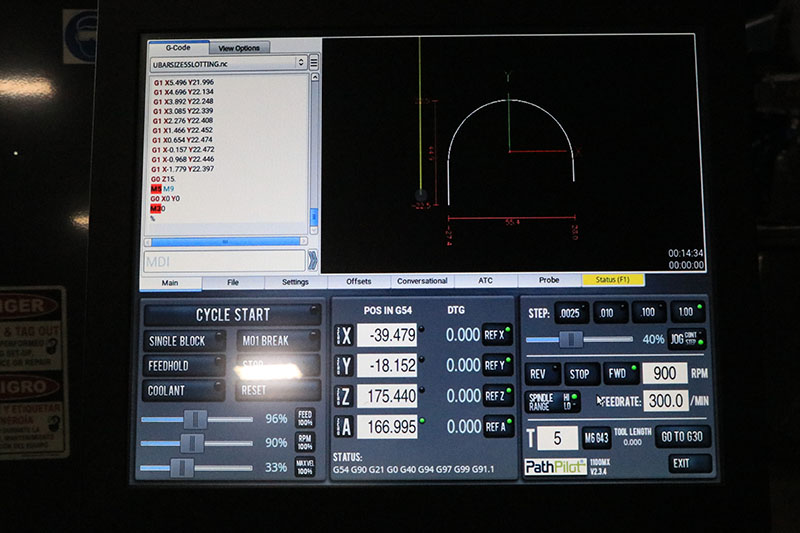Click the Z axis zero icon

339,396
